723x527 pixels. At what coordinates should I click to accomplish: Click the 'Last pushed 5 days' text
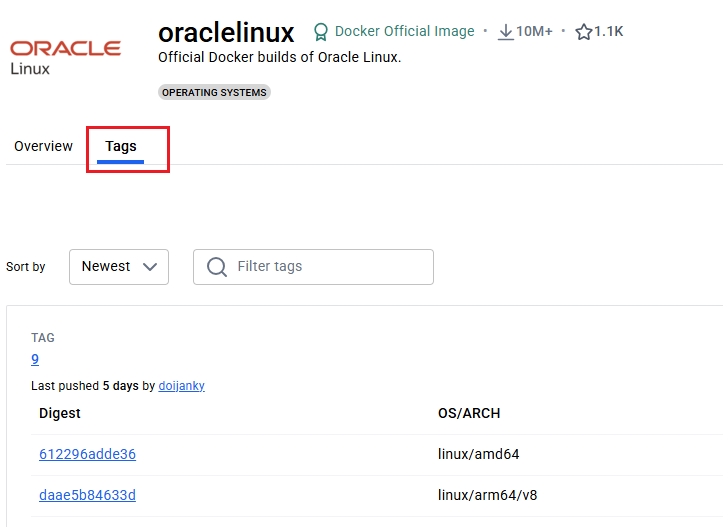[x=85, y=385]
